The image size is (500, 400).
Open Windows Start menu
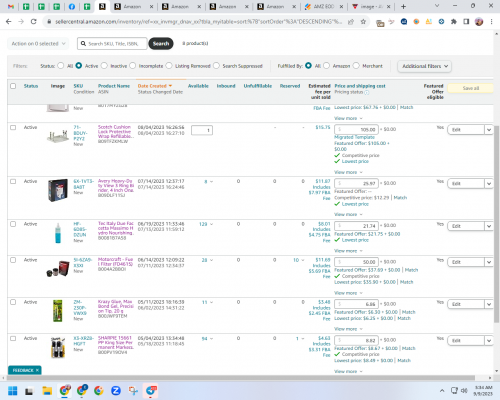pyautogui.click(x=13, y=390)
